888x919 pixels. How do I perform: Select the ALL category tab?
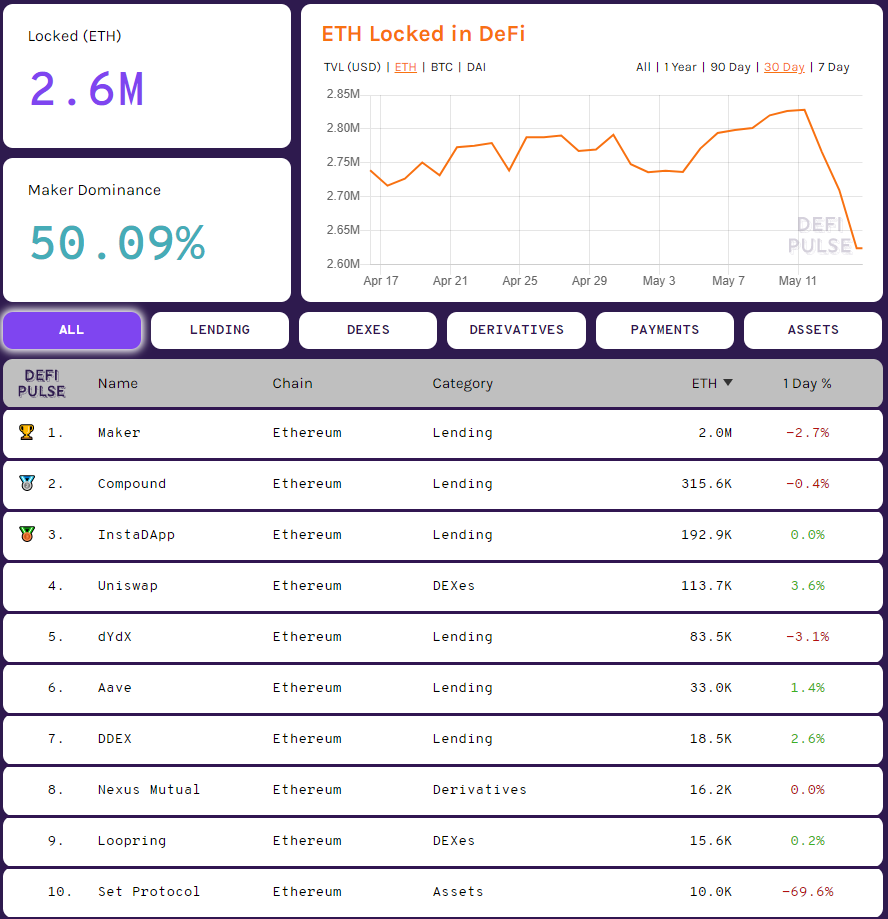(x=72, y=330)
